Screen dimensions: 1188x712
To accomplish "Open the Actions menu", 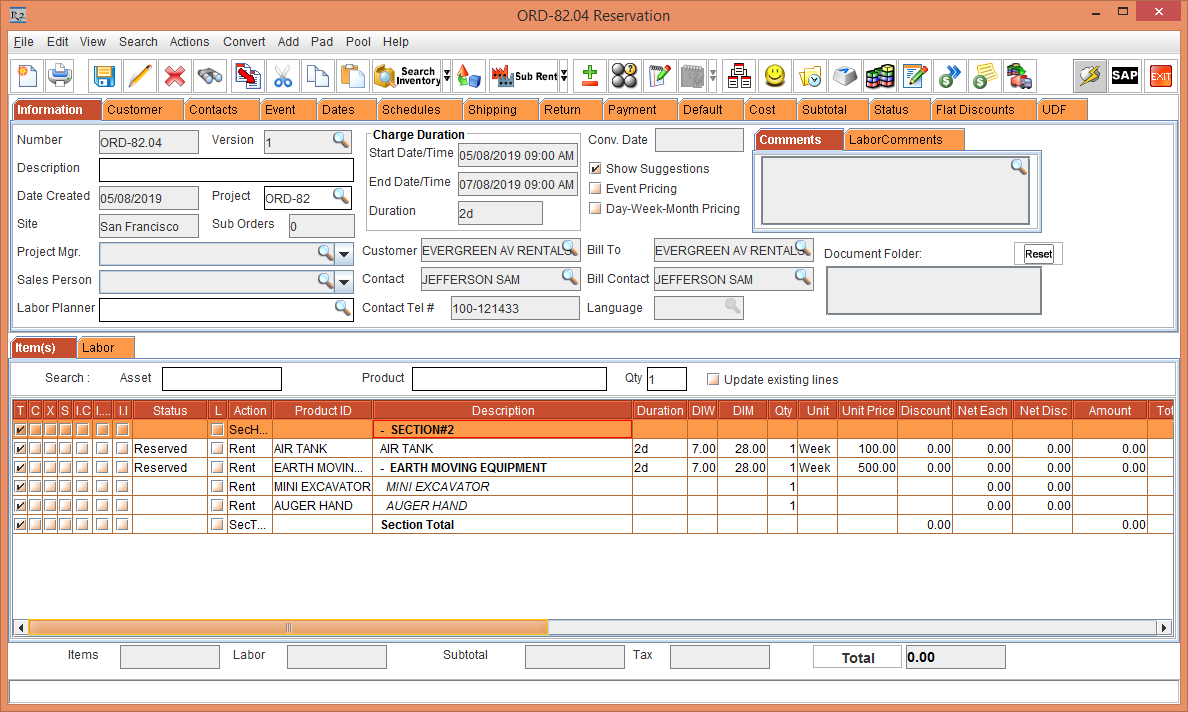I will point(189,42).
